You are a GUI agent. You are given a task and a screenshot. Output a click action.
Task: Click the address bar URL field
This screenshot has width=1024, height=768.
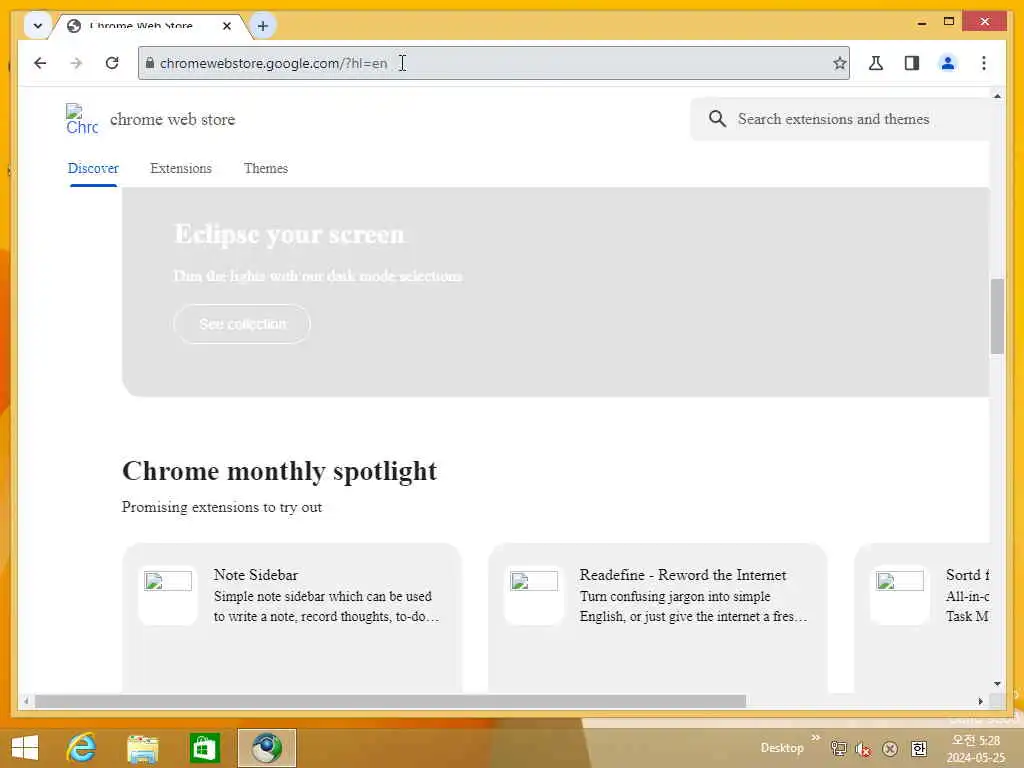pos(493,63)
